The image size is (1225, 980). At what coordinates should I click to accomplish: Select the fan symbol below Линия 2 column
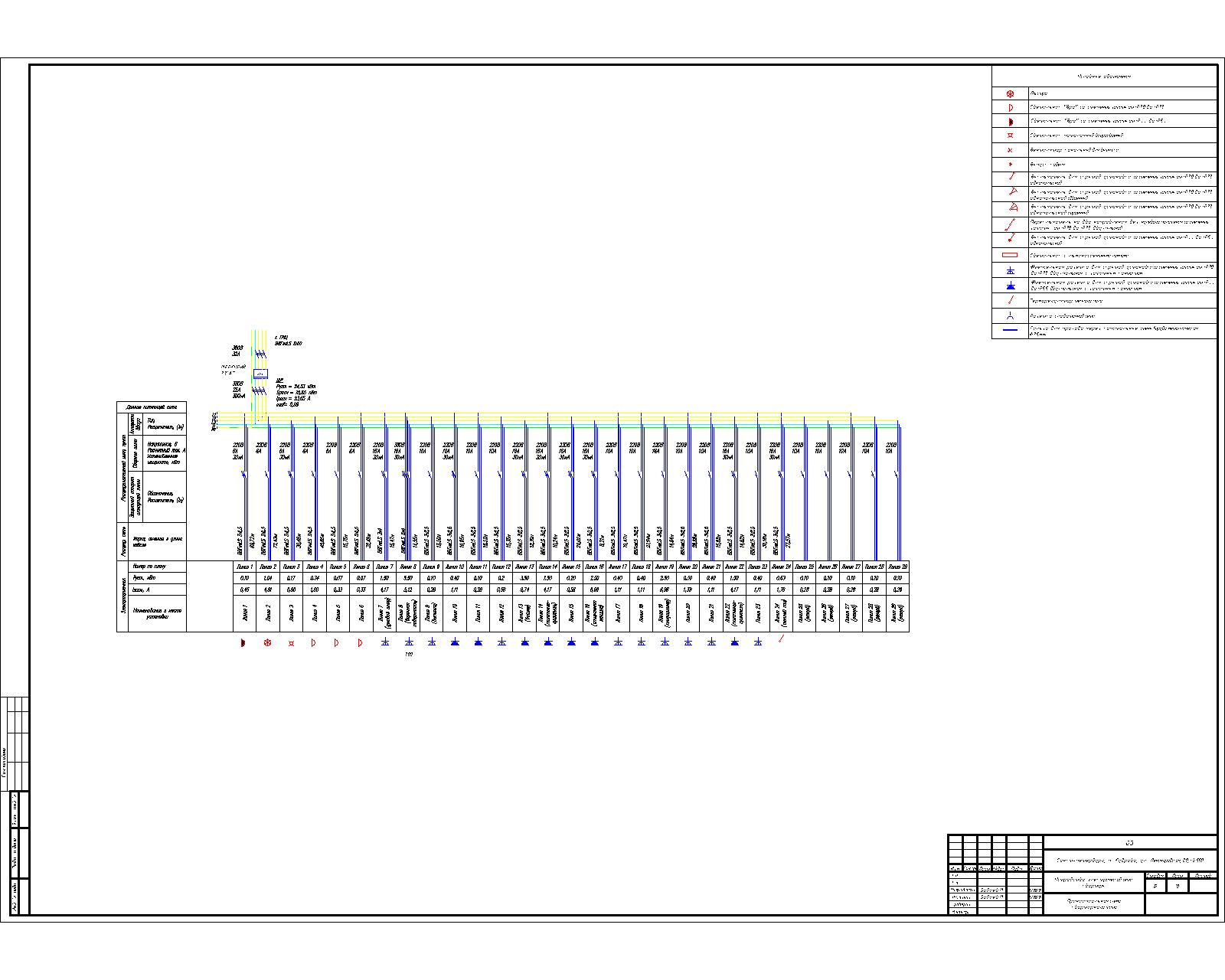click(x=267, y=643)
